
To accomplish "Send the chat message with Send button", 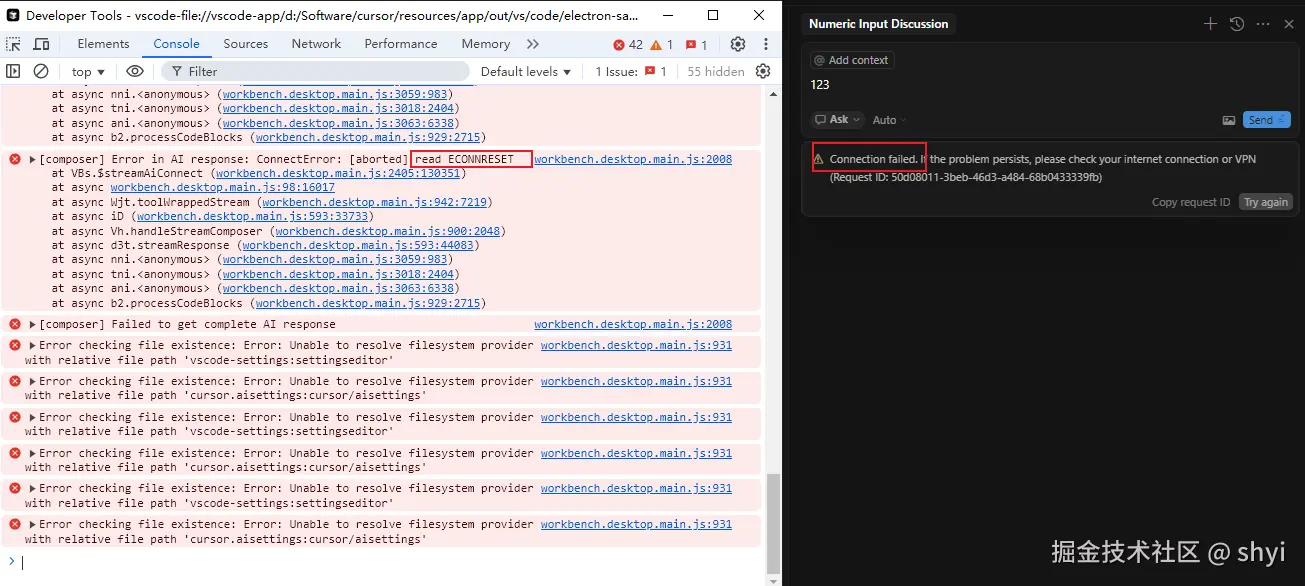I will click(x=1267, y=120).
